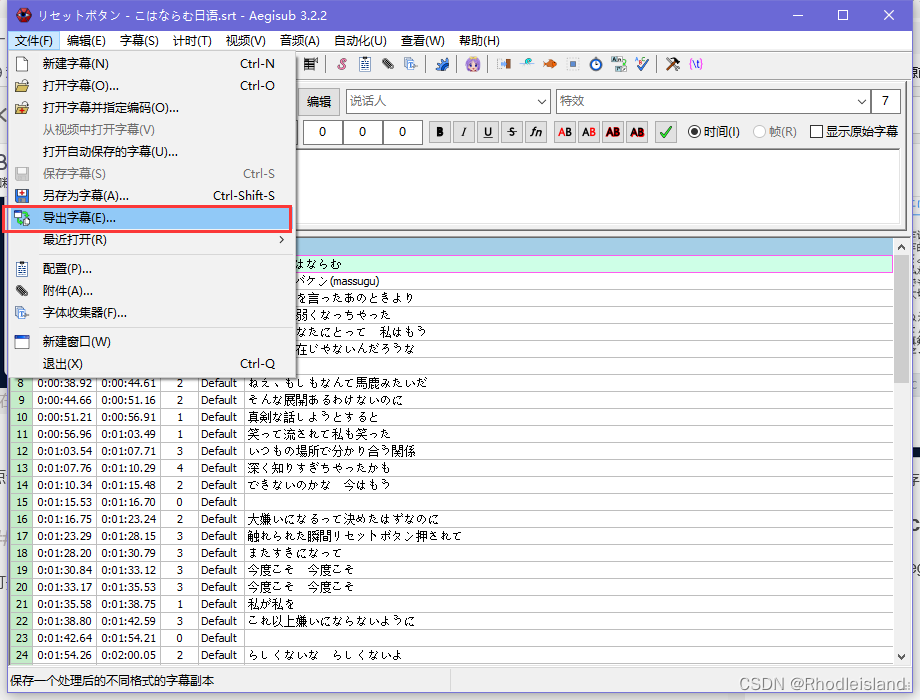Pick outline color with third AB swatch
Image resolution: width=920 pixels, height=700 pixels.
point(613,132)
